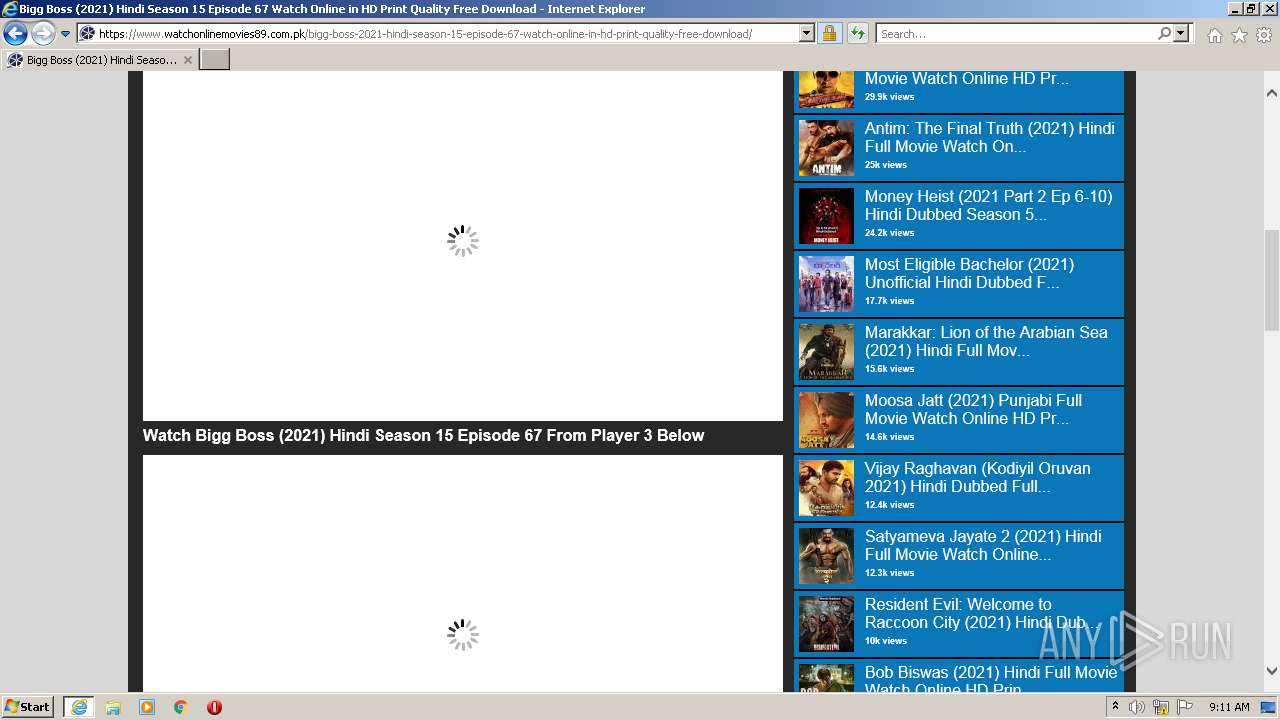The width and height of the screenshot is (1280, 720).
Task: Click the Player 3 heading text
Action: click(x=423, y=436)
